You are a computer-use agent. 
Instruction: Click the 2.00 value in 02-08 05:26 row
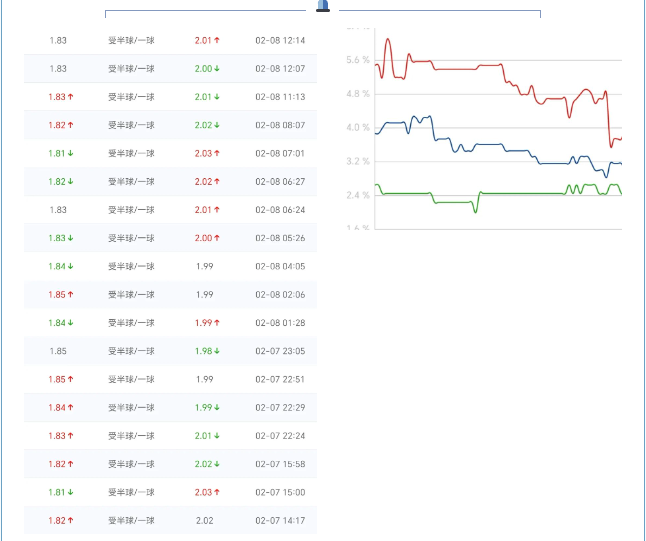click(203, 238)
